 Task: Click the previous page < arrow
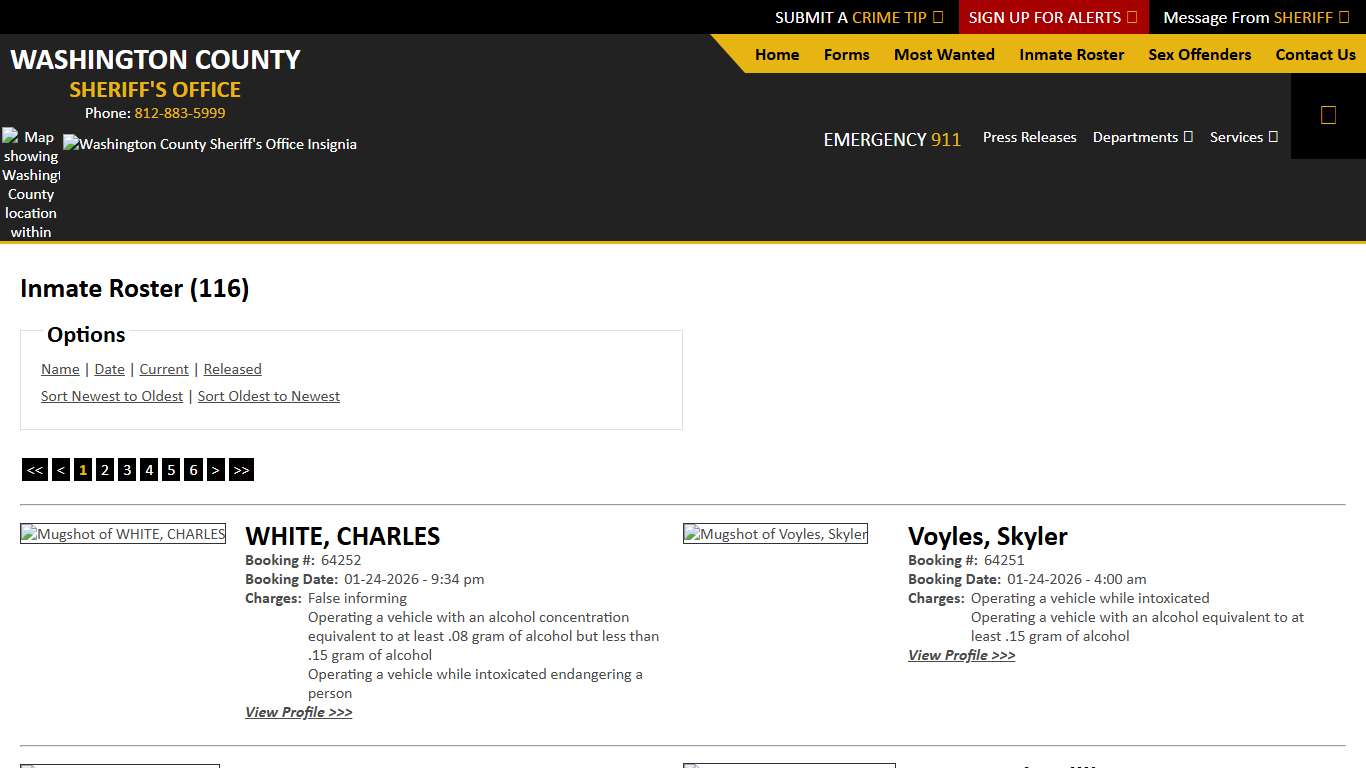[60, 469]
